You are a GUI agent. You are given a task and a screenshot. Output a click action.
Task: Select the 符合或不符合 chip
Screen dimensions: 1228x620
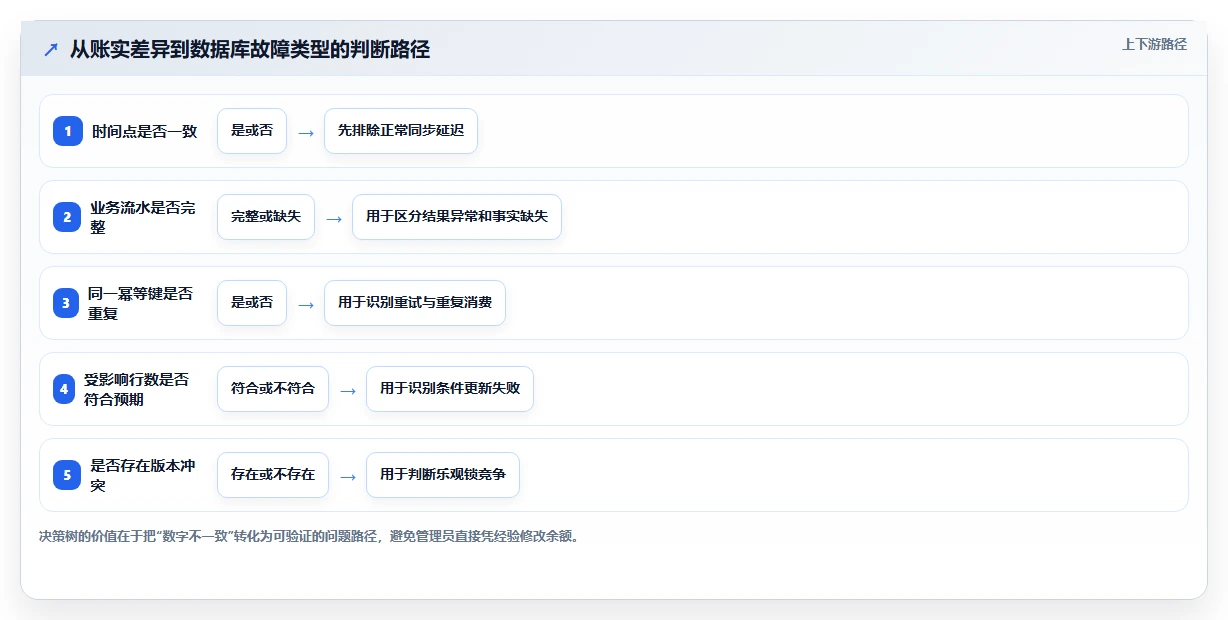(273, 389)
